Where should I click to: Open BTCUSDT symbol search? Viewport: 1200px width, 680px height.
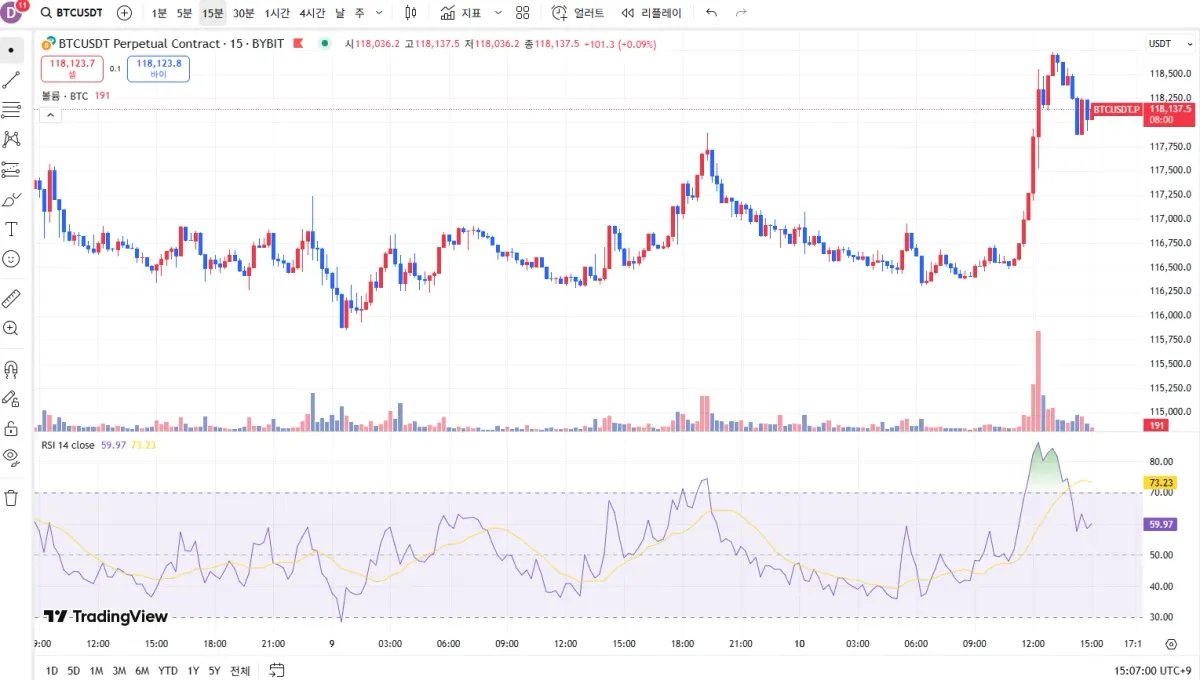pyautogui.click(x=71, y=13)
